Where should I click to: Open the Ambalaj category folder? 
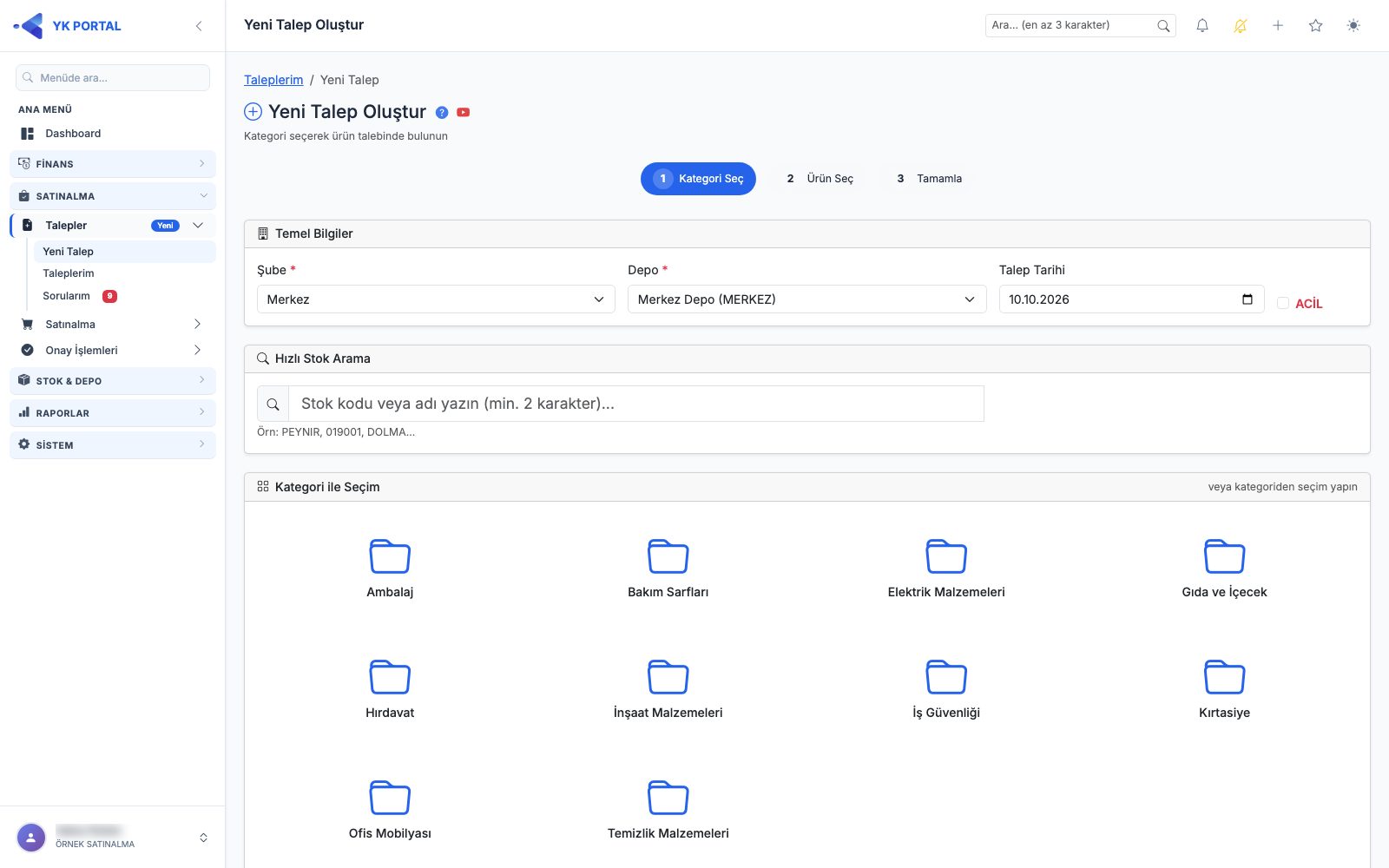coord(390,569)
